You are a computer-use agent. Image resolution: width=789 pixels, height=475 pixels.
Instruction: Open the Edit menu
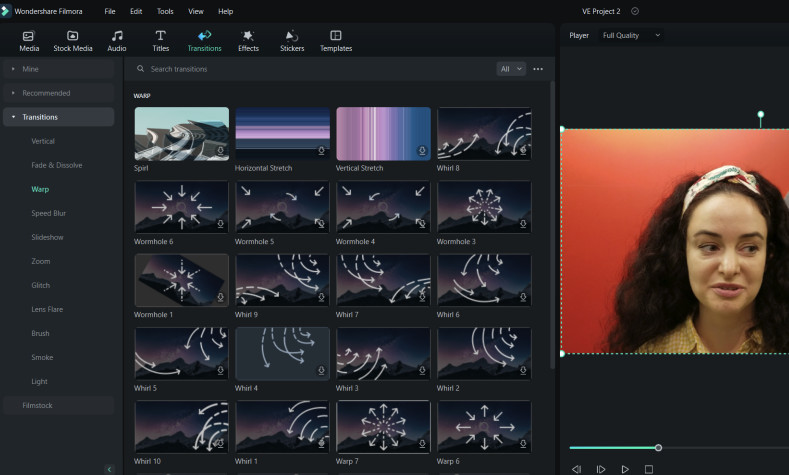click(136, 11)
